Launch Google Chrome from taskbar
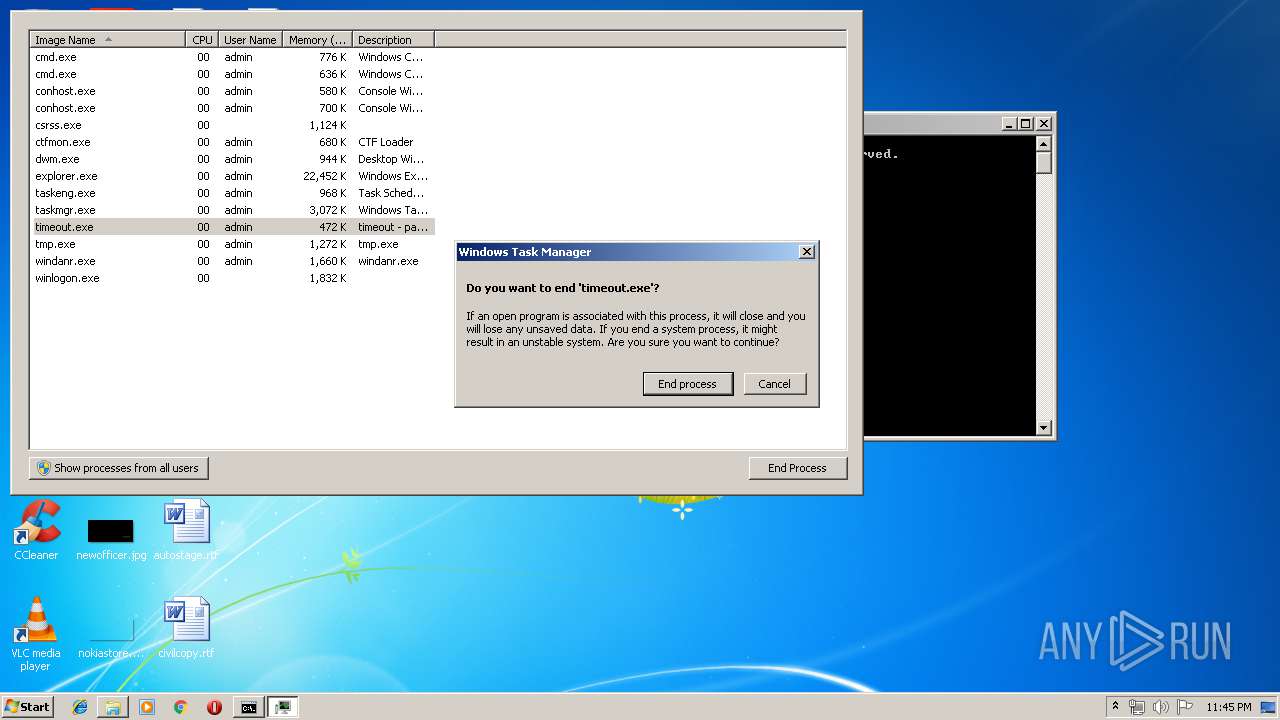This screenshot has height=720, width=1280. [x=180, y=707]
